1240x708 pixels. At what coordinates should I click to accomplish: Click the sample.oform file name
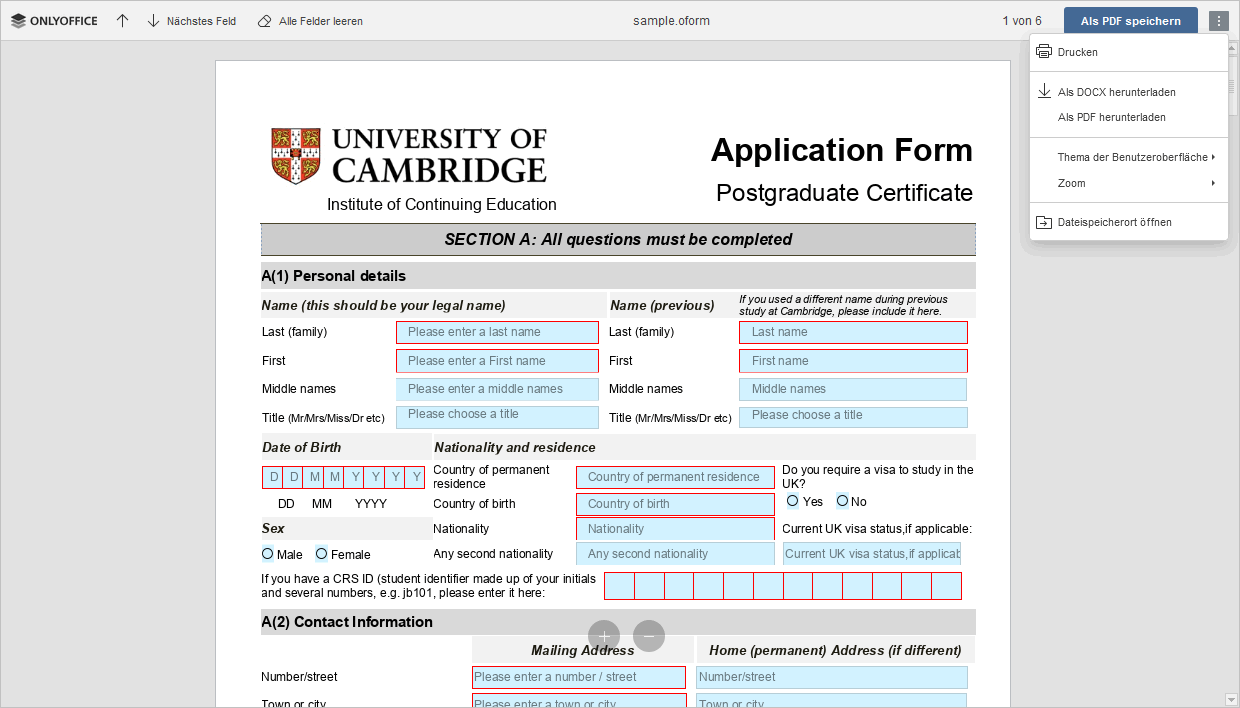pyautogui.click(x=671, y=20)
